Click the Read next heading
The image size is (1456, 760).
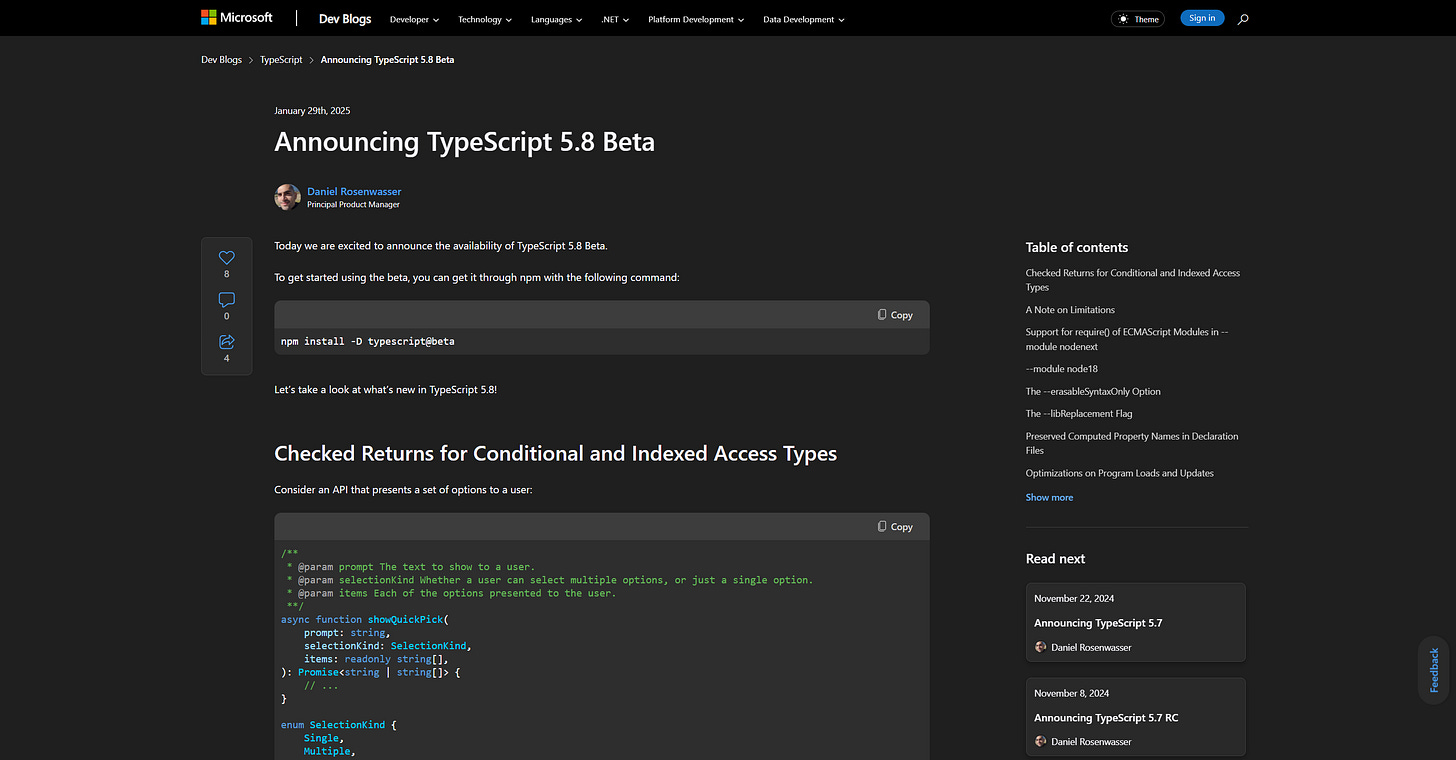(1055, 559)
